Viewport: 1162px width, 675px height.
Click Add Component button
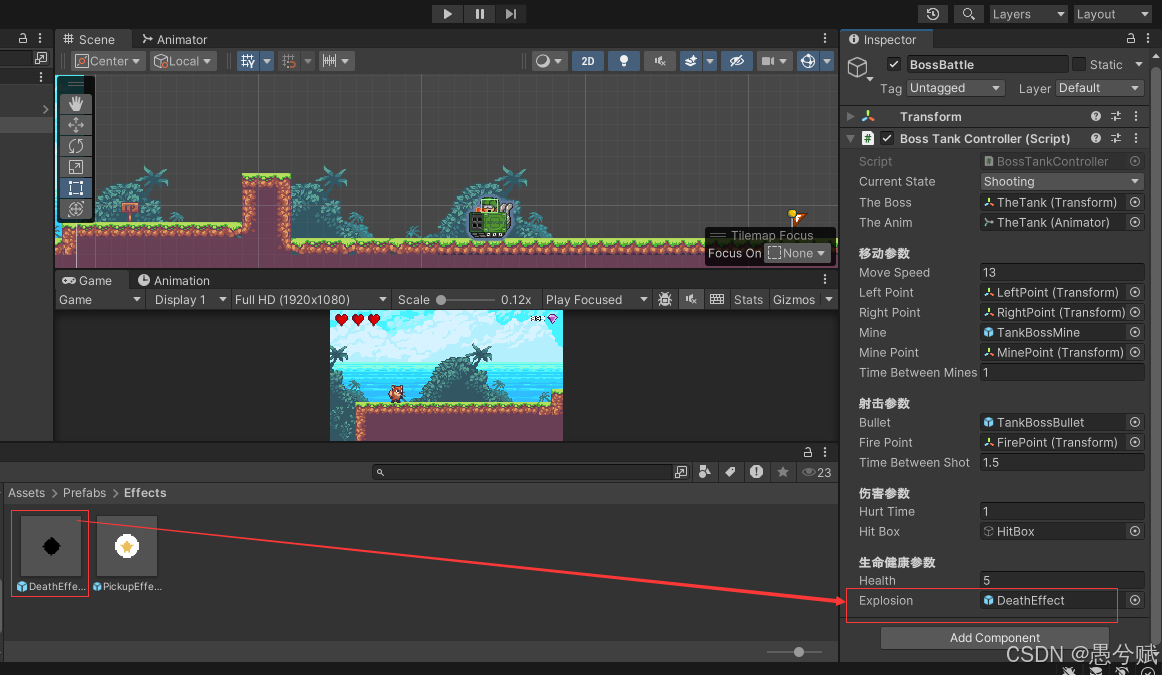click(x=995, y=637)
